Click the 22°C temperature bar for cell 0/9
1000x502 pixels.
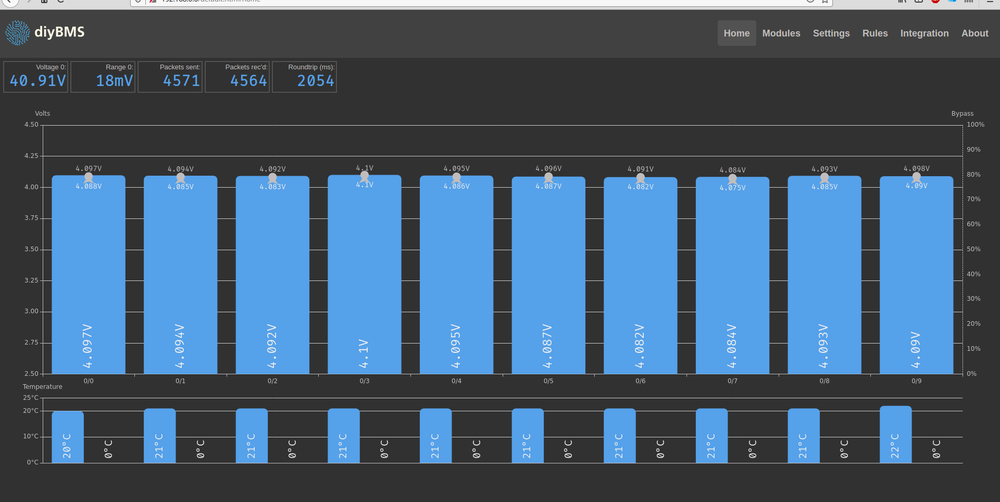point(896,434)
